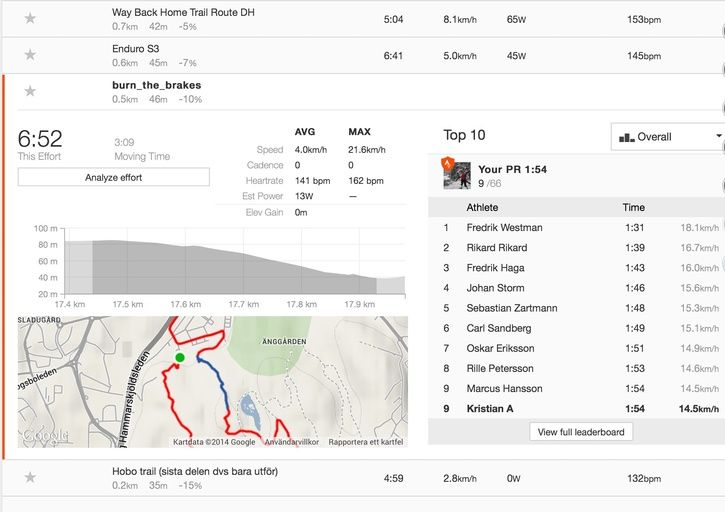Click the Analyze effort button
Viewport: 725px width, 512px height.
[113, 177]
